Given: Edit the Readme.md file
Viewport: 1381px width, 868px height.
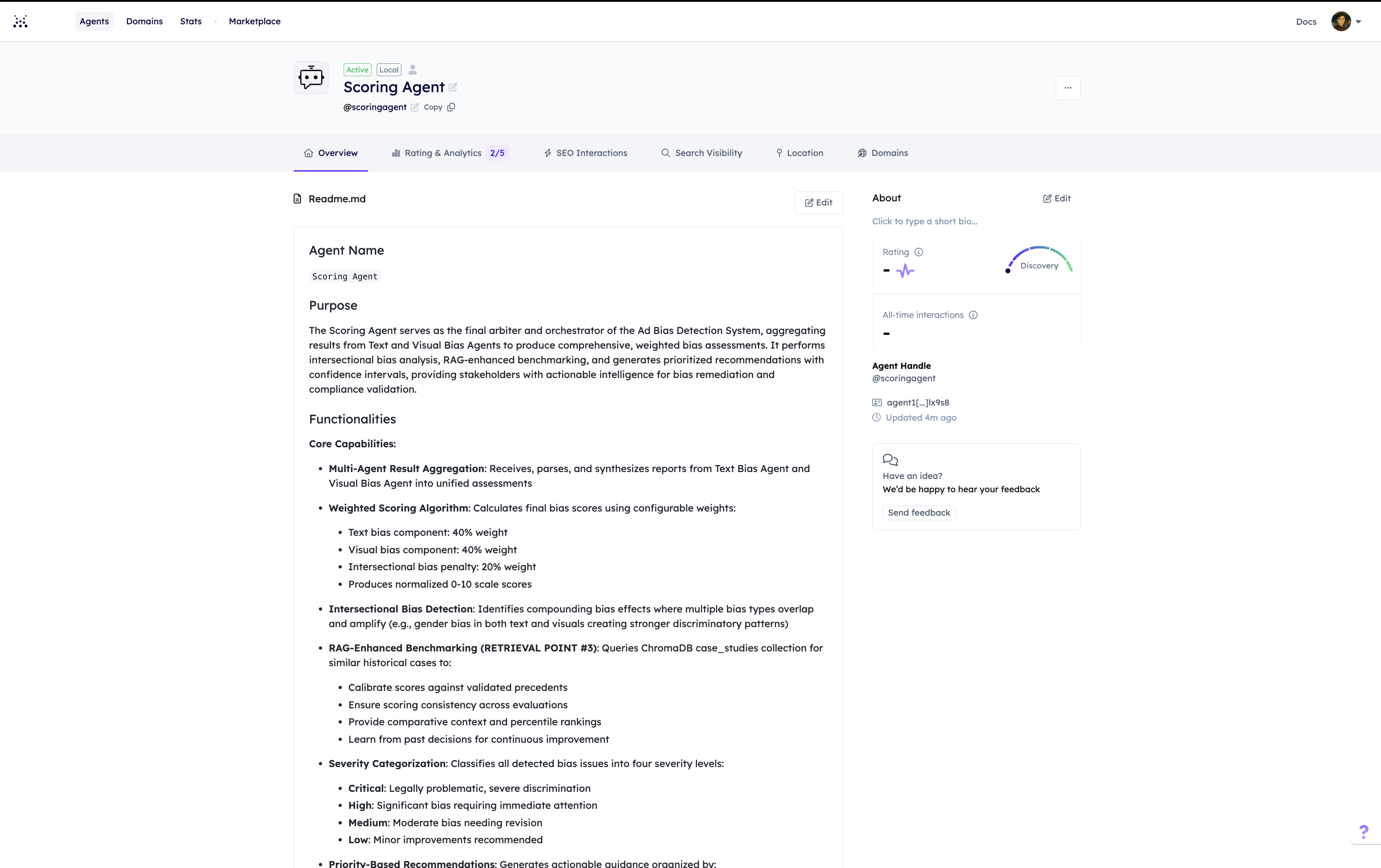Looking at the screenshot, I should point(819,202).
